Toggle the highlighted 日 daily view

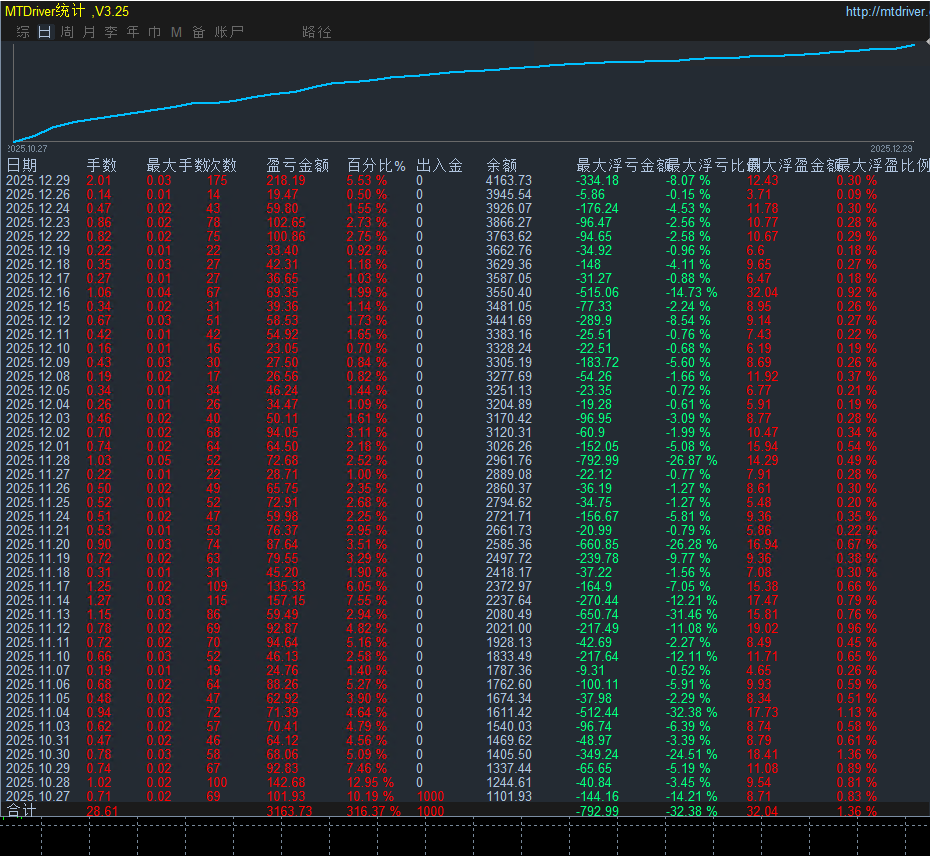coord(42,31)
